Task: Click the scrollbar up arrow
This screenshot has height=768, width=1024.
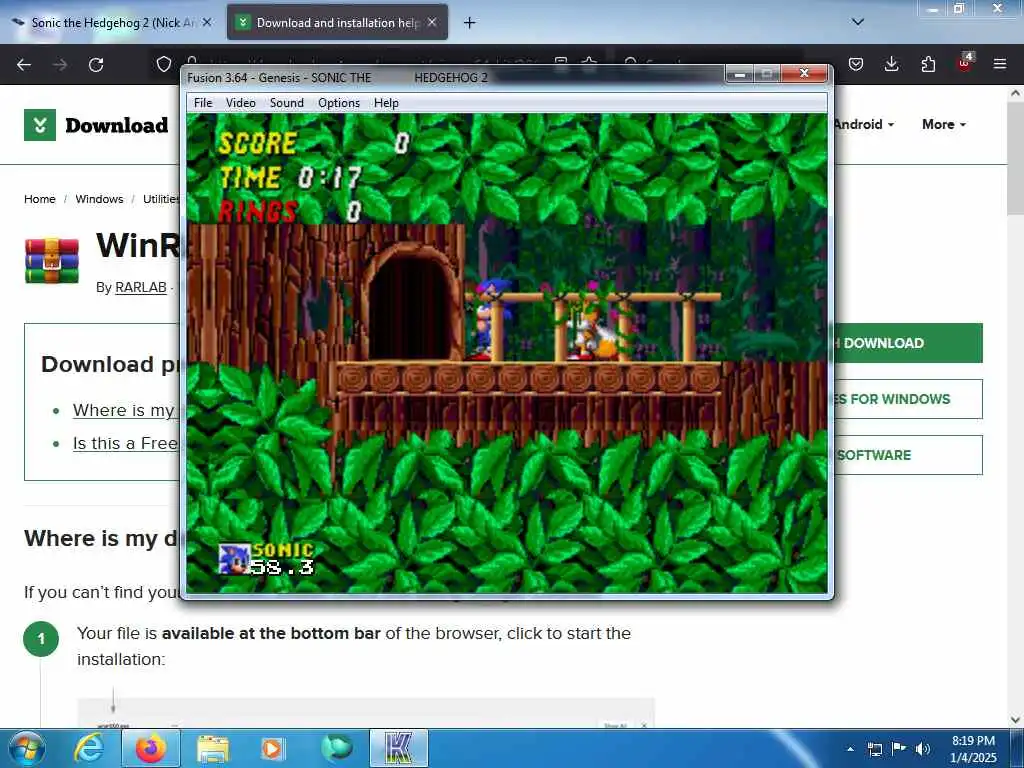Action: click(1016, 93)
